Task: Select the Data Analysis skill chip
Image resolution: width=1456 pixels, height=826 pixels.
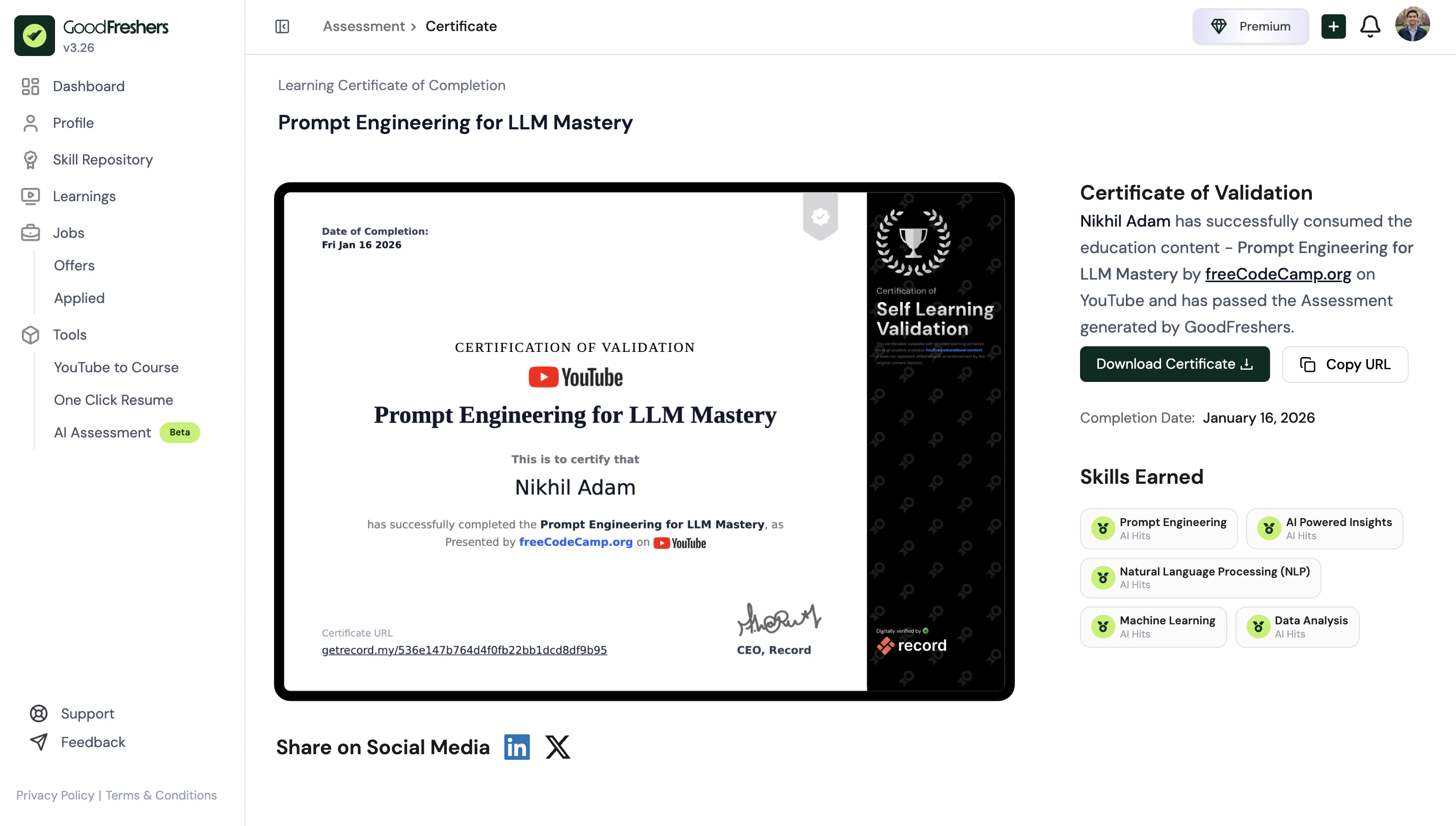Action: (1297, 627)
